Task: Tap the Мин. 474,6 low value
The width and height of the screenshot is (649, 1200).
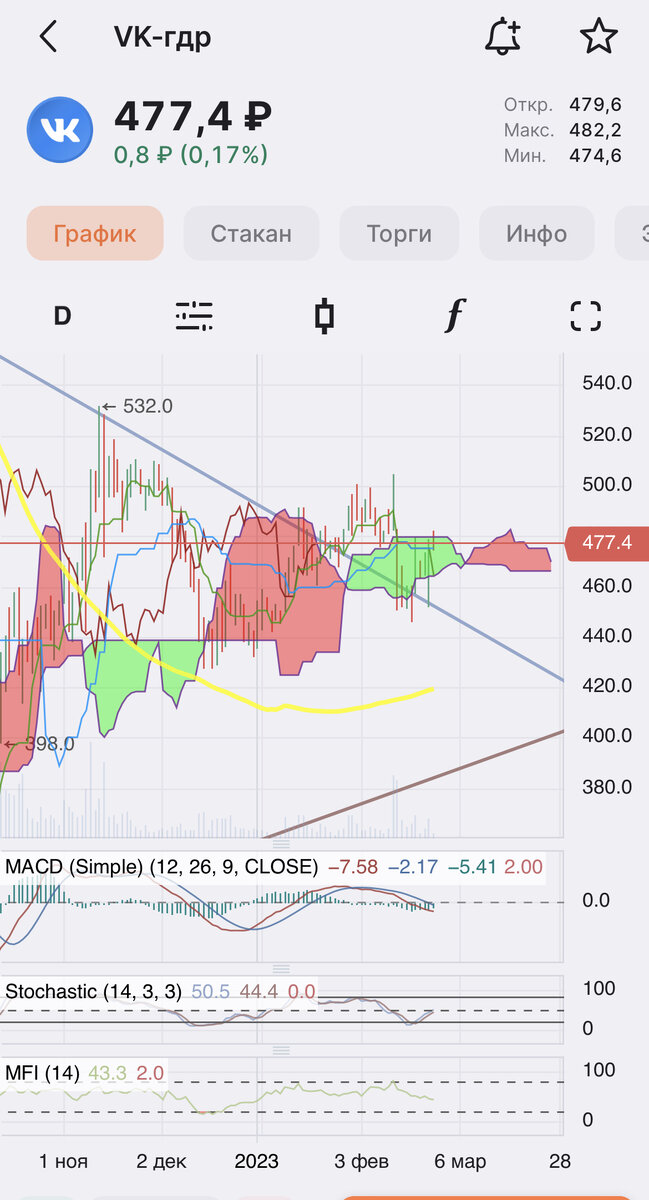Action: pos(562,156)
